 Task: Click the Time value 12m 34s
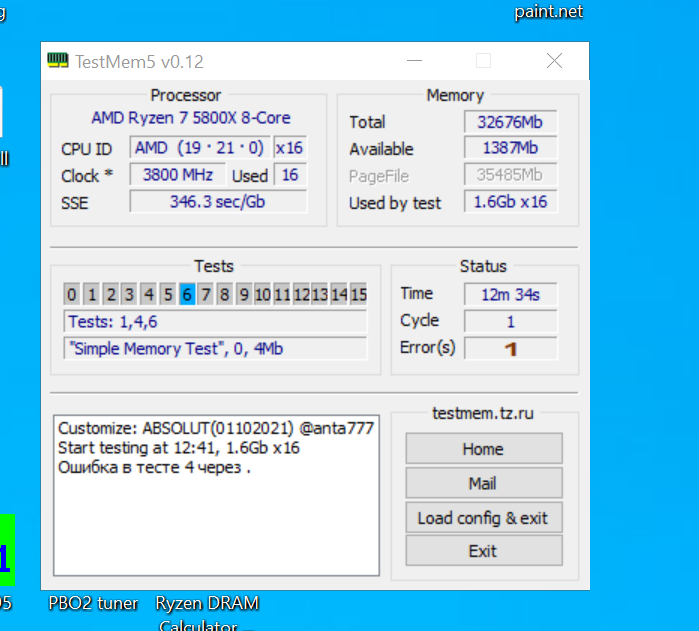(510, 294)
